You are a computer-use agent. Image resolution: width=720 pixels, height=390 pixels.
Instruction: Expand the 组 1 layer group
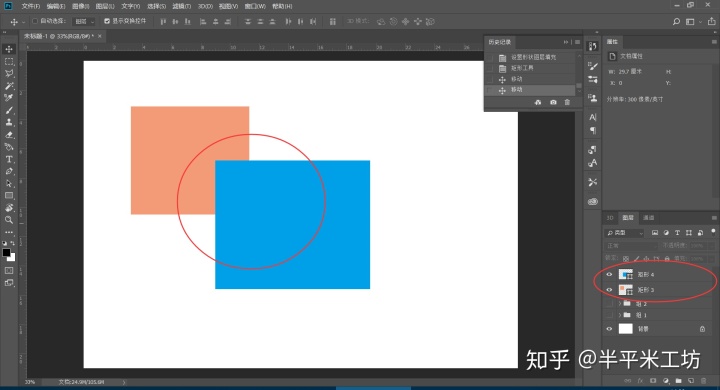click(x=619, y=315)
